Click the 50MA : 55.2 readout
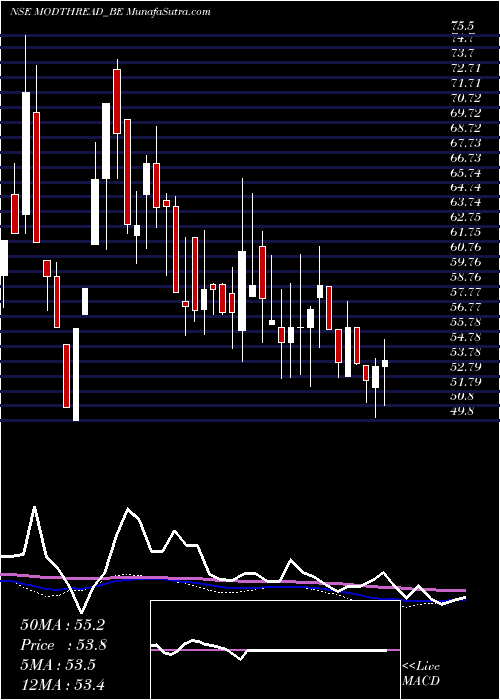Image resolution: width=500 pixels, height=700 pixels. tap(62, 625)
